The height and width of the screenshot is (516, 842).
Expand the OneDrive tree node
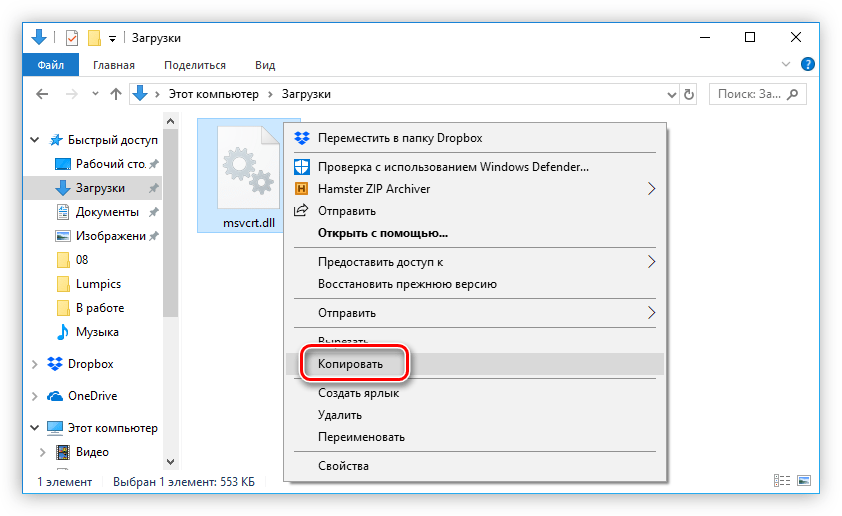click(36, 396)
